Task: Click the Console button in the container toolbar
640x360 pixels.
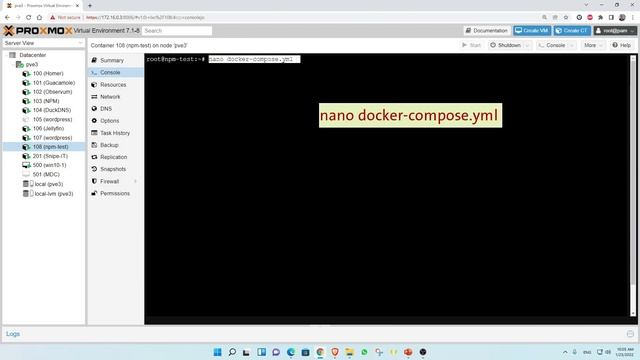Action: point(551,45)
